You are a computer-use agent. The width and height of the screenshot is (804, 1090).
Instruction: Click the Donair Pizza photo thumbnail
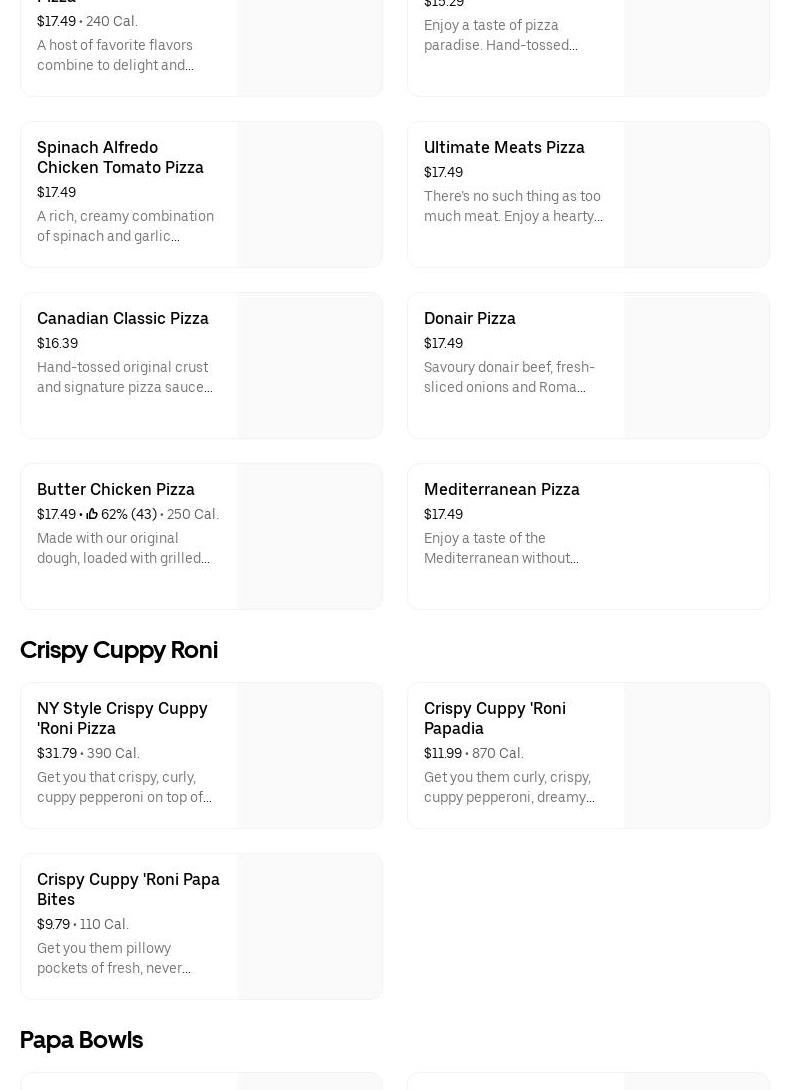pos(696,366)
